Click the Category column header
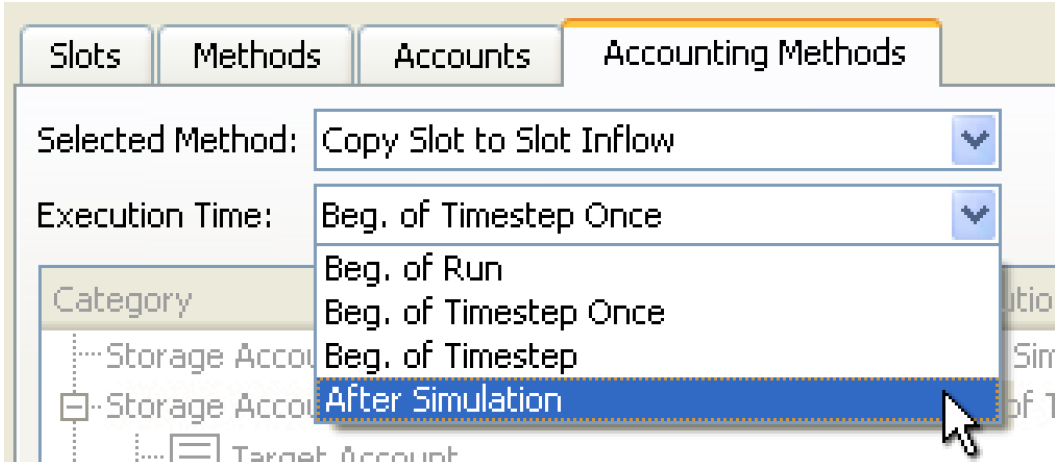Viewport: 1059px width, 465px height. point(122,300)
